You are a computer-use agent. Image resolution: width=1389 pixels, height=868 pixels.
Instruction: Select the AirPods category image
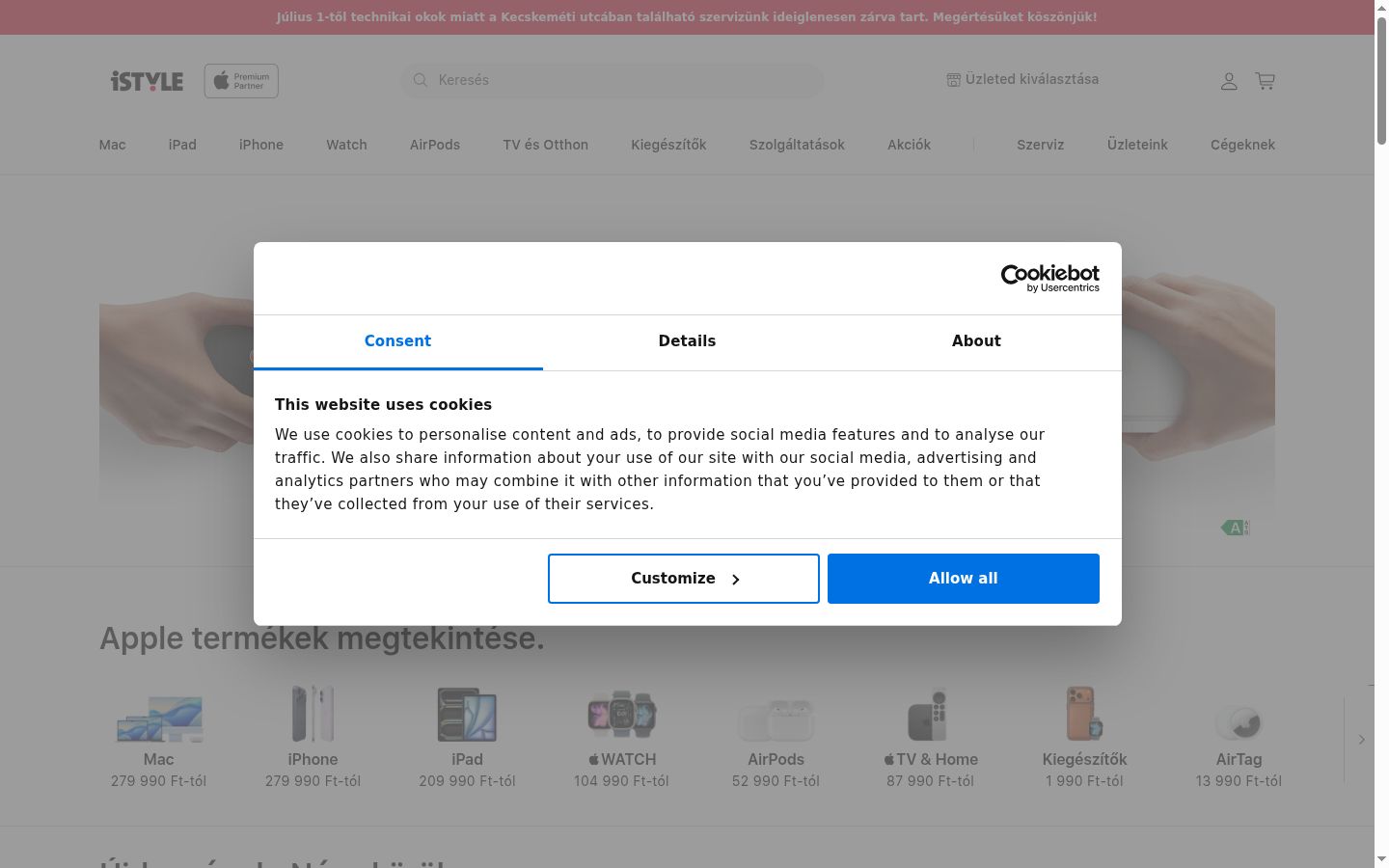pos(776,719)
